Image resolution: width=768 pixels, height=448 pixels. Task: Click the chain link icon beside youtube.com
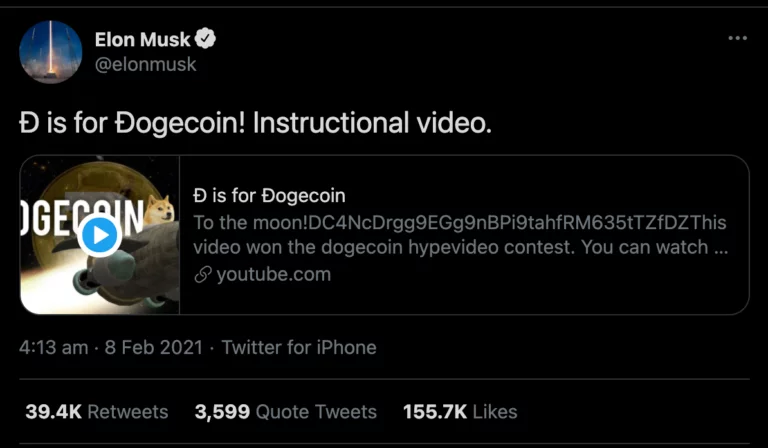(x=203, y=274)
